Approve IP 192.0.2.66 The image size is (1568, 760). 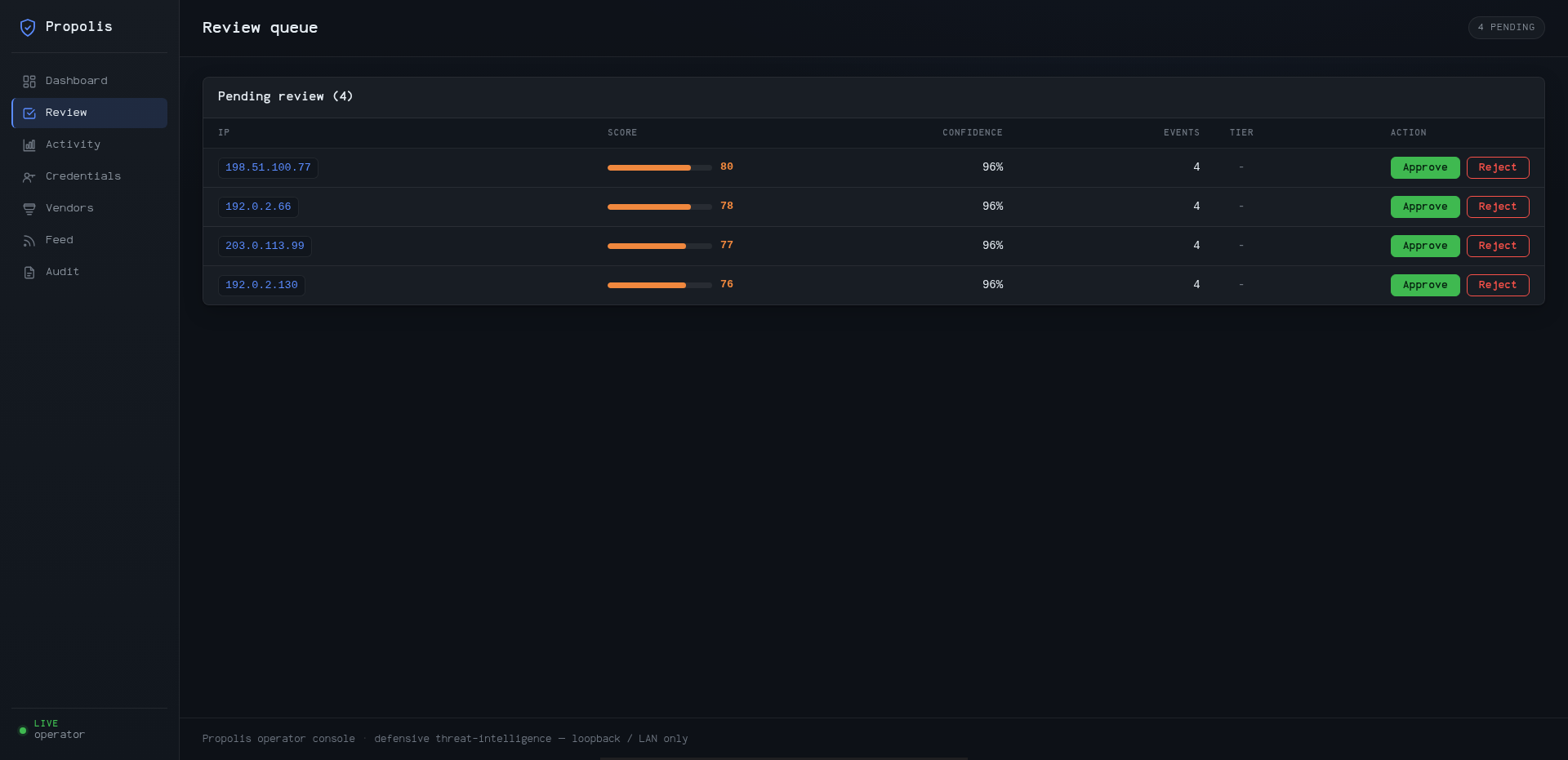pos(1425,207)
